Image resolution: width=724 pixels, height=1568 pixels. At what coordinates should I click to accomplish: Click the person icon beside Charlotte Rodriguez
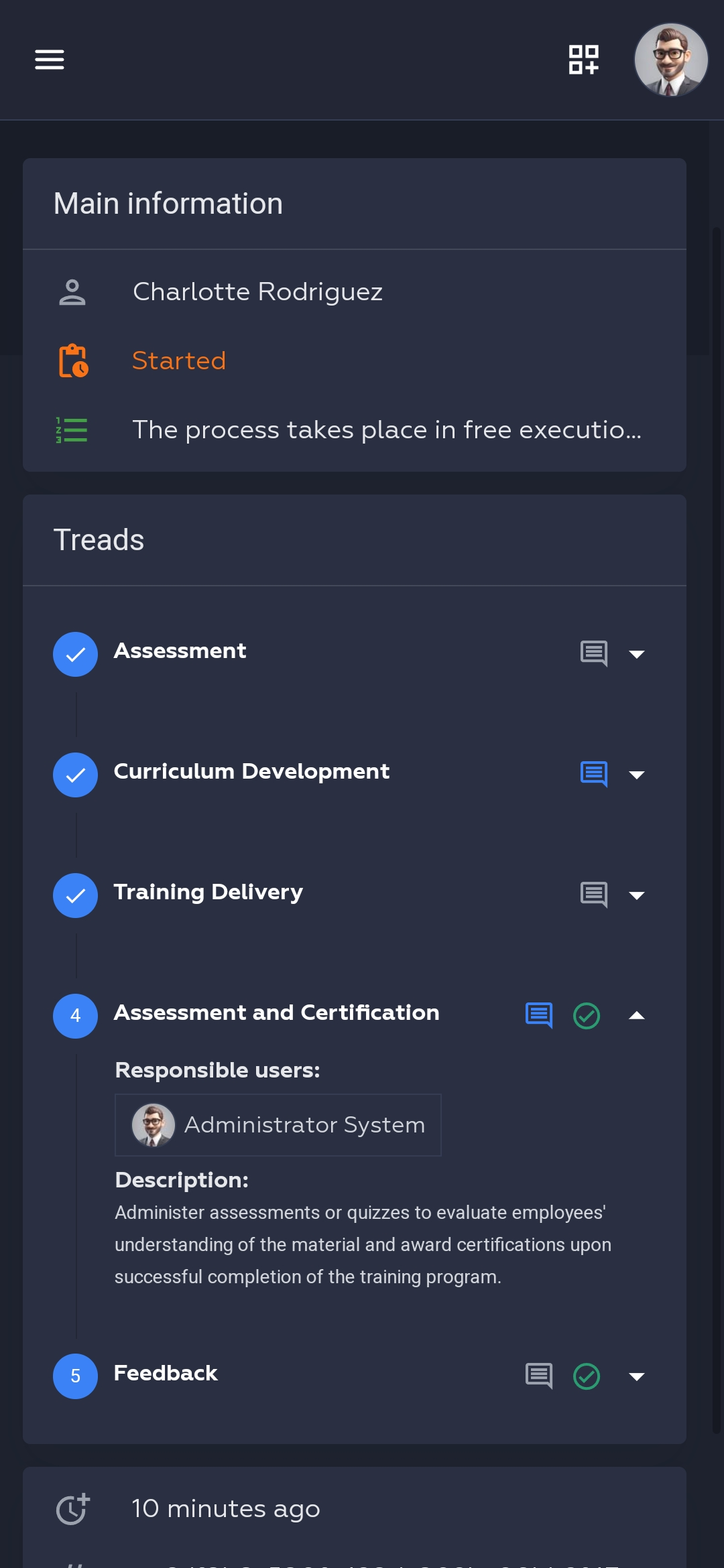pos(72,292)
